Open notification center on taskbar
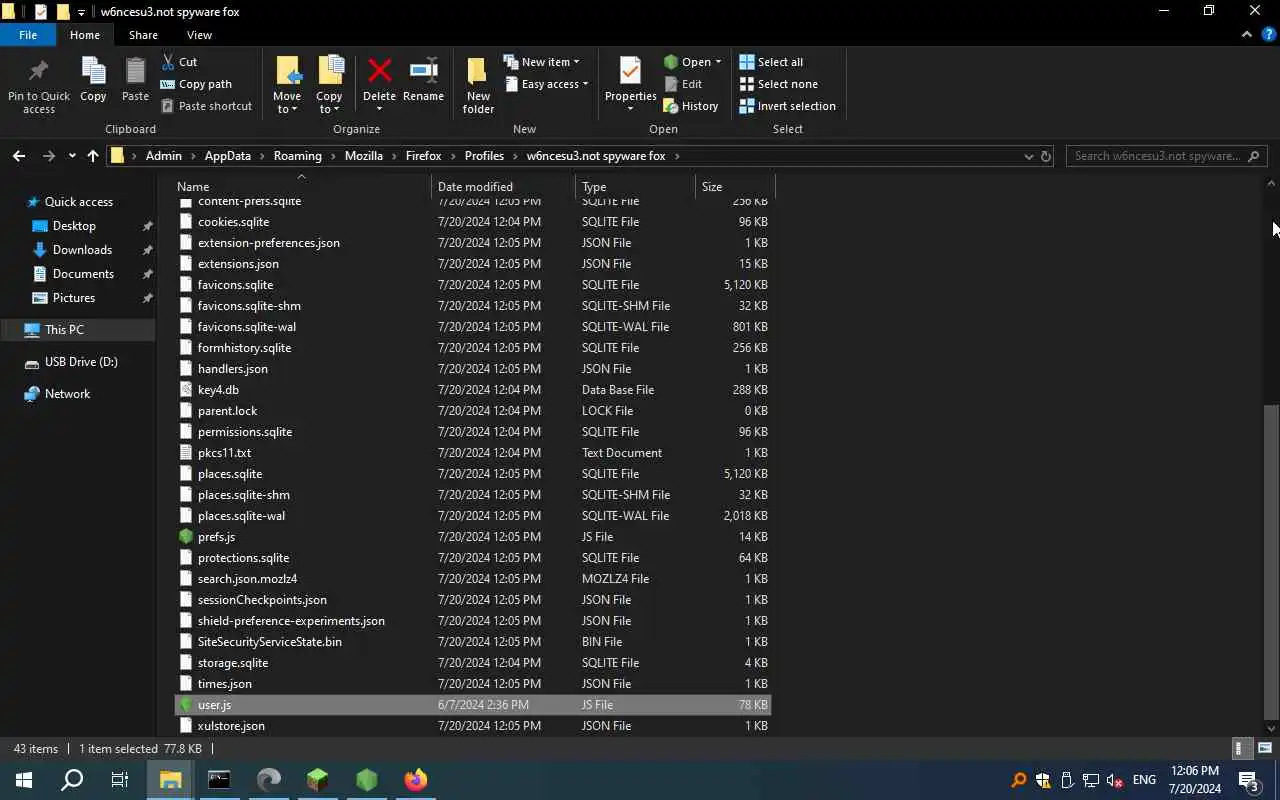The image size is (1280, 800). click(x=1249, y=780)
